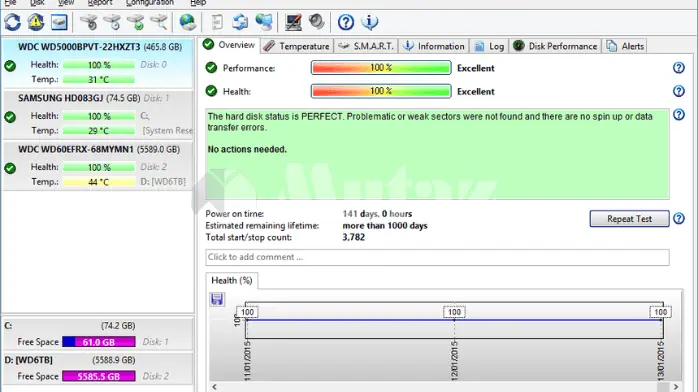698x392 pixels.
Task: Click the 44 °C temperature bar
Action: point(98,182)
